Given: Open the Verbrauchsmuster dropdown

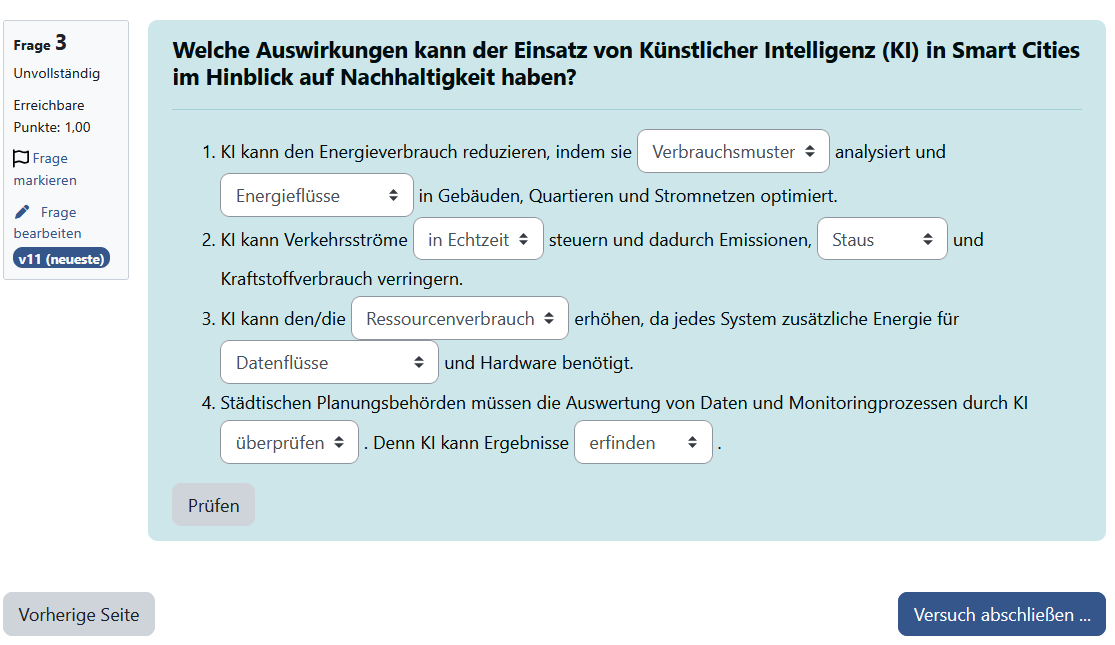Looking at the screenshot, I should point(733,152).
